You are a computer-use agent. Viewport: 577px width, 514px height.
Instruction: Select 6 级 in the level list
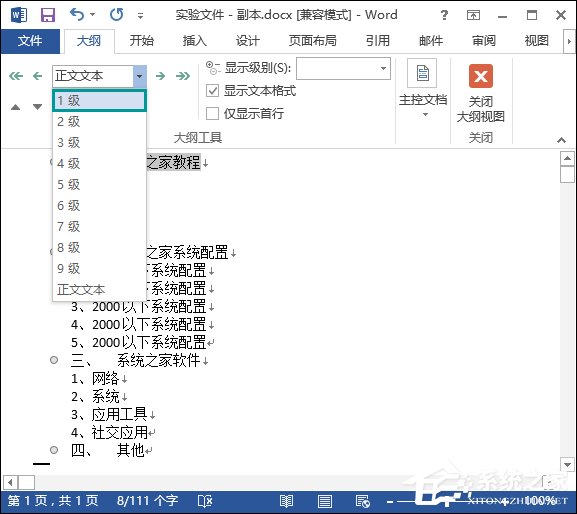[x=99, y=205]
